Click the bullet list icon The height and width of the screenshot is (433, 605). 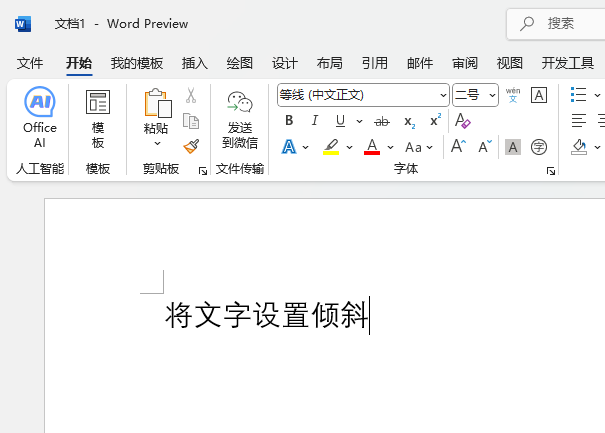point(578,95)
